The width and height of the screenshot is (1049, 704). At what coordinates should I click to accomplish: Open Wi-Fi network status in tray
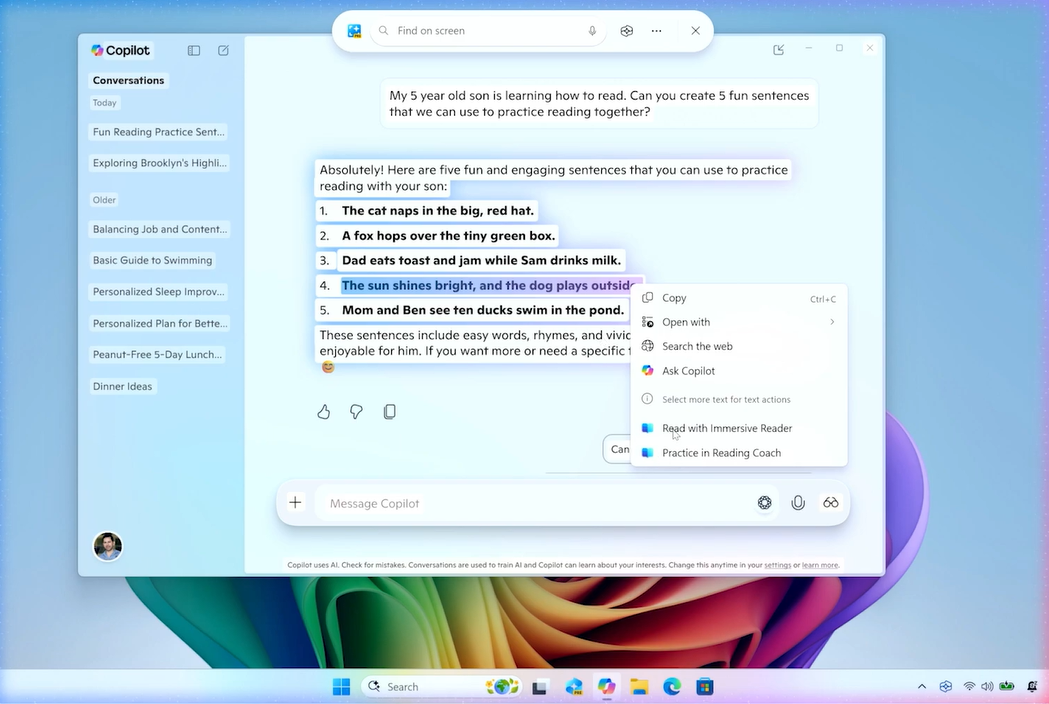[x=969, y=686]
